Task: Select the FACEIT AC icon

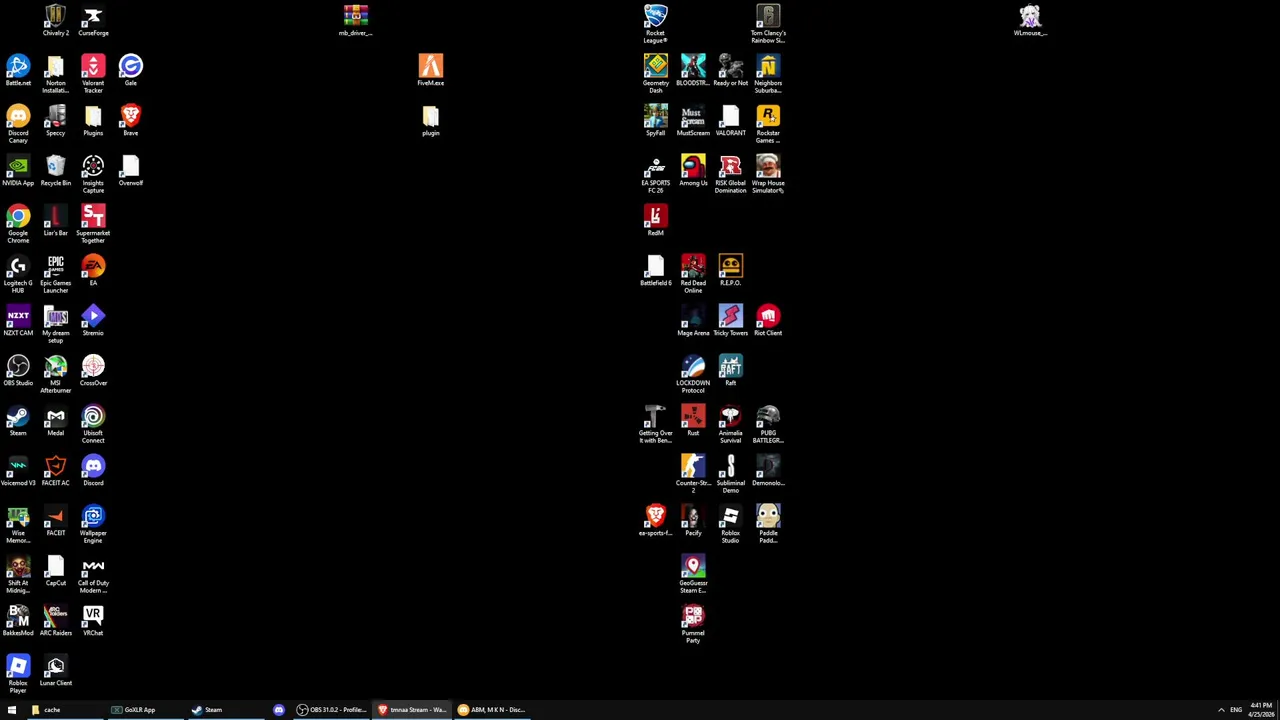Action: 55,470
